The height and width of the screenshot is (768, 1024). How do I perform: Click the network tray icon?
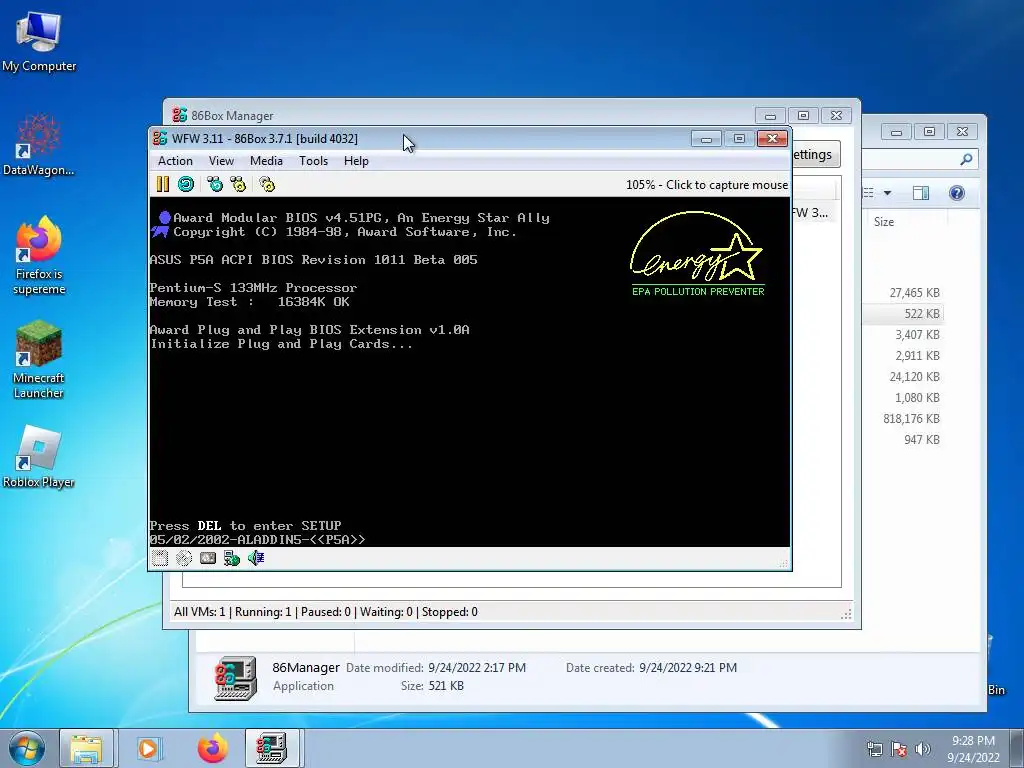(x=874, y=749)
